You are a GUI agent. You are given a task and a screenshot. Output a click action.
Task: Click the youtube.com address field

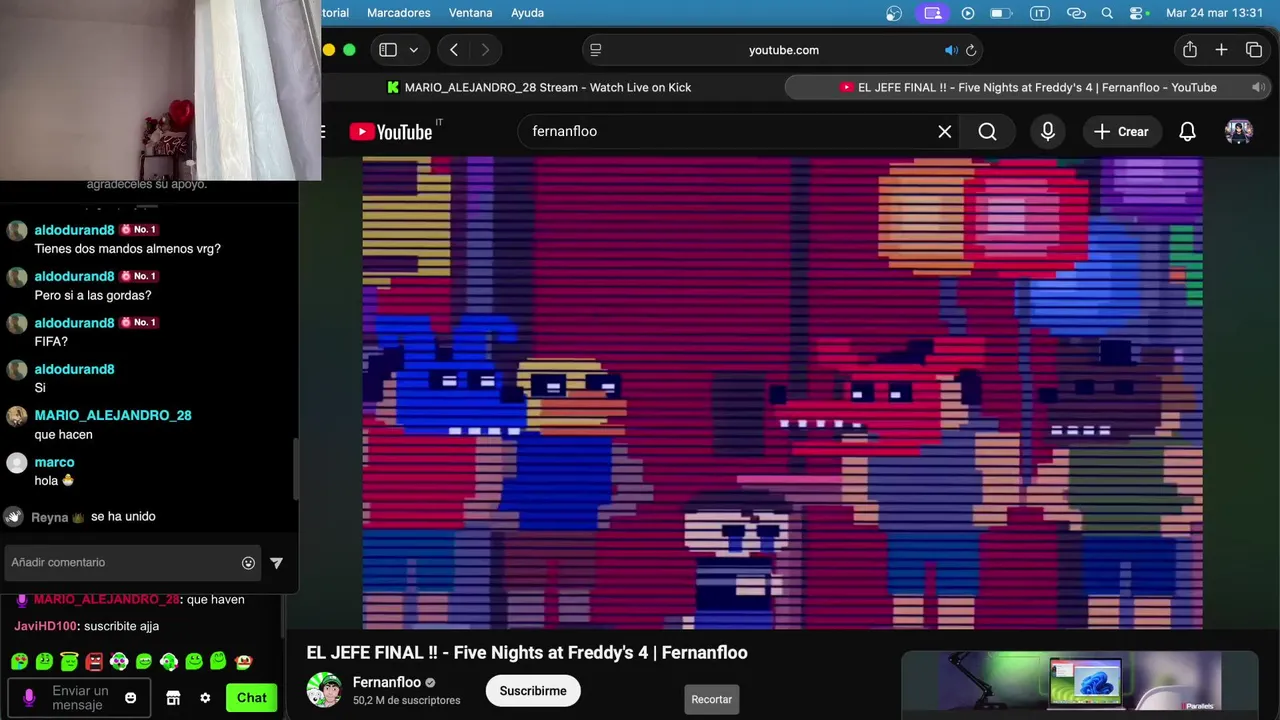point(784,50)
